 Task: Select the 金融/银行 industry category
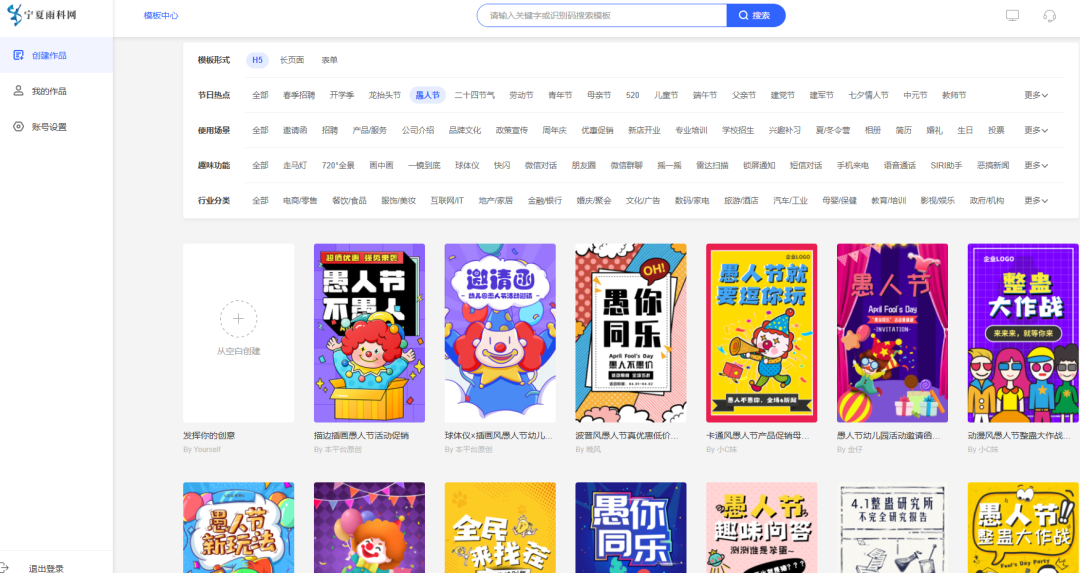tap(545, 200)
